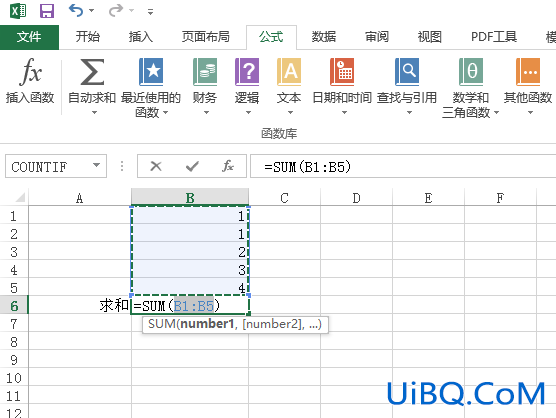Select row 1 header
Screen dimensions: 556x418
(14, 216)
